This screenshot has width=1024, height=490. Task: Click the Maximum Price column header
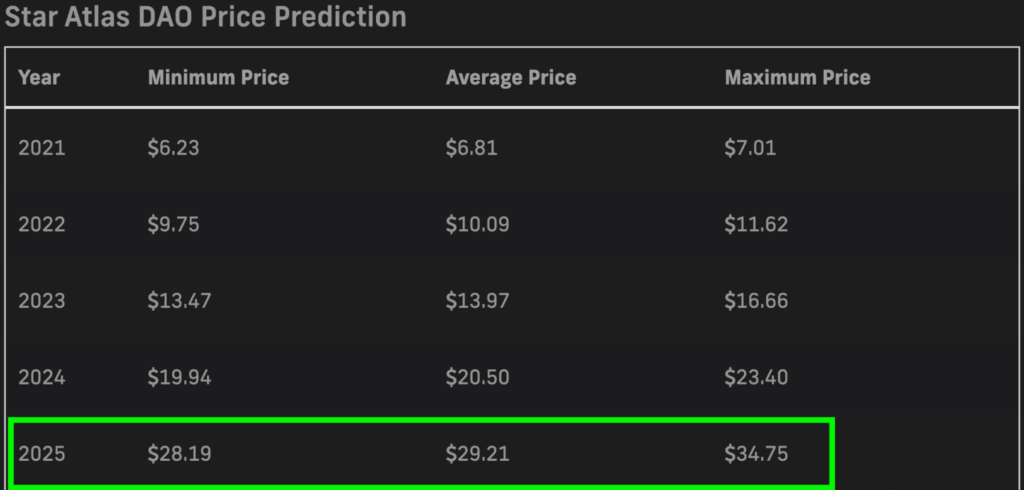coord(797,78)
